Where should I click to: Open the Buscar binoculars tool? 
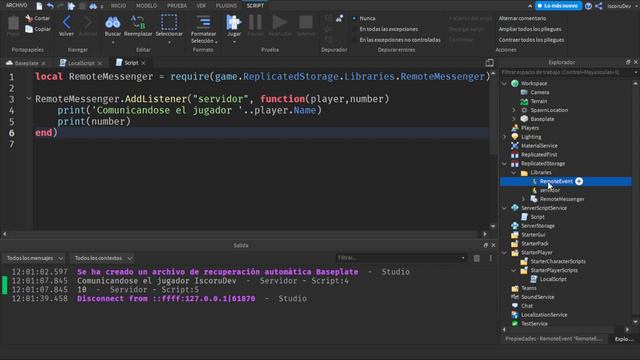pos(113,22)
